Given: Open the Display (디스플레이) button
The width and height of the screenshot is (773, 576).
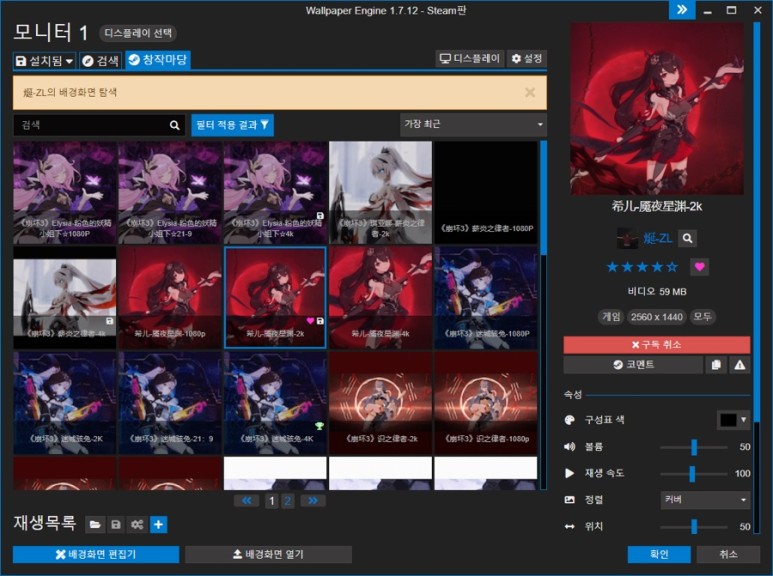Looking at the screenshot, I should coord(470,59).
